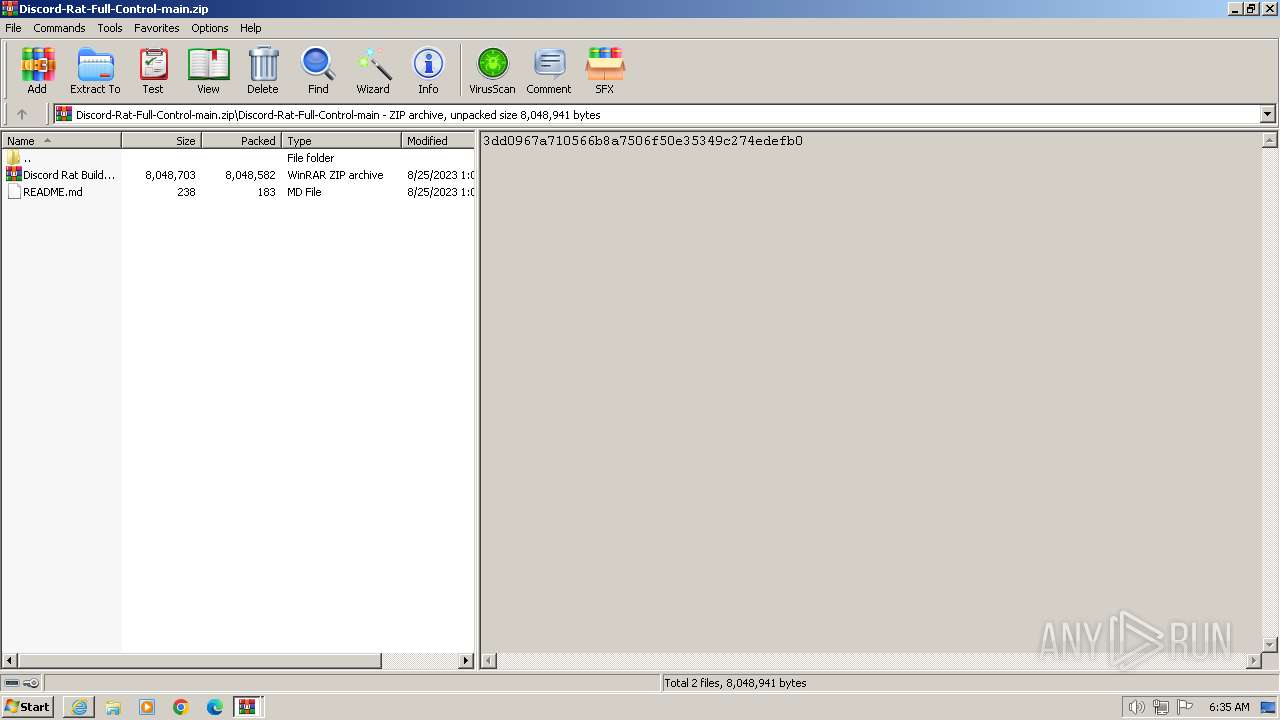The width and height of the screenshot is (1280, 720).
Task: Click the Start button
Action: tap(28, 707)
